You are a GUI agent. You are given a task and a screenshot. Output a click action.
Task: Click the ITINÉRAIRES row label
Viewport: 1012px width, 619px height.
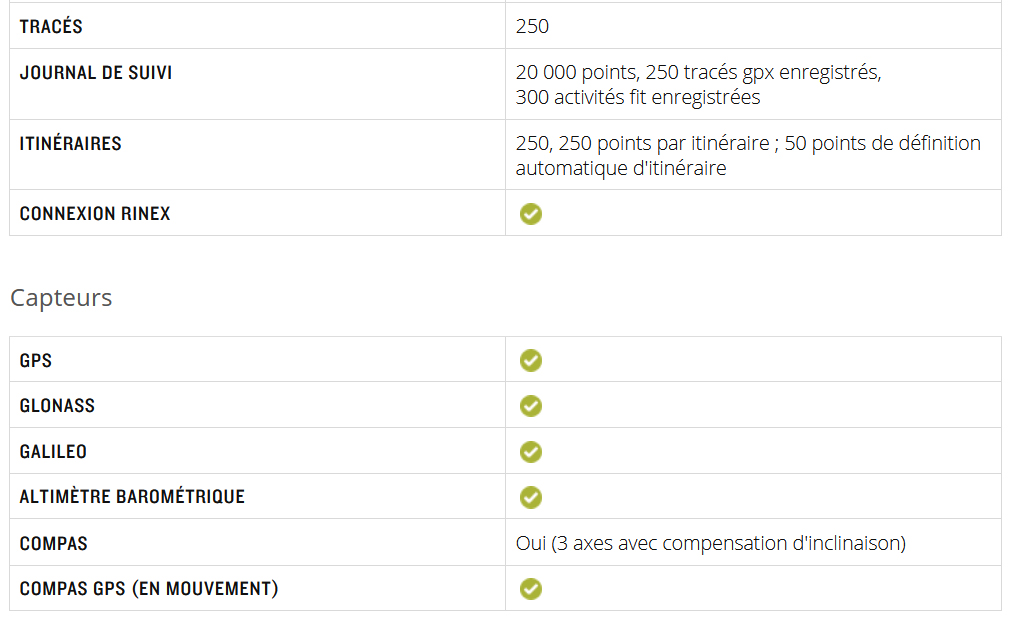tap(70, 143)
